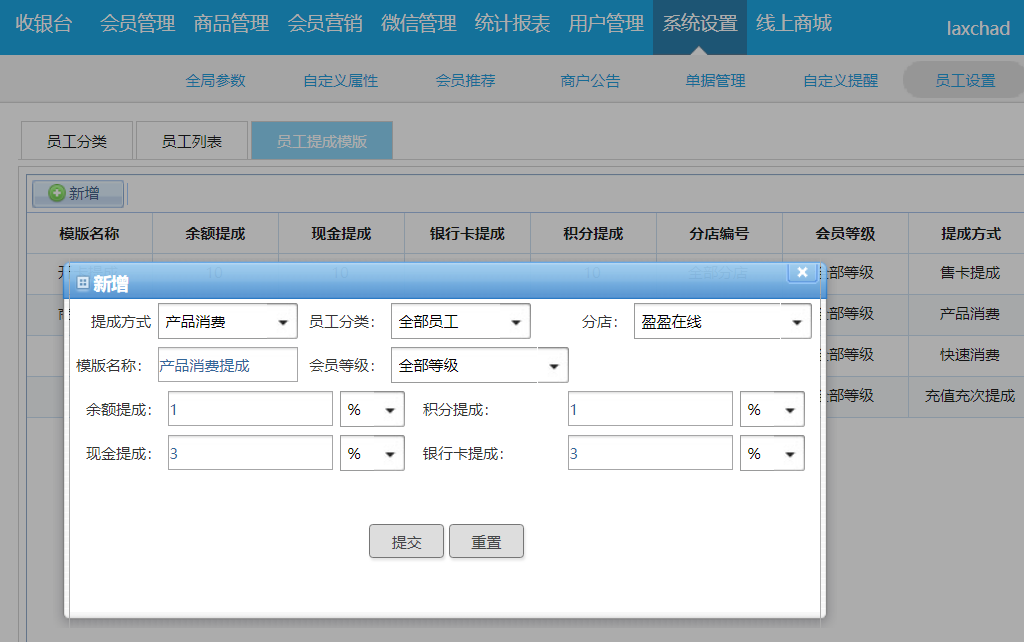The height and width of the screenshot is (642, 1024).
Task: Open 现金提成 unit dropdown
Action: 390,454
